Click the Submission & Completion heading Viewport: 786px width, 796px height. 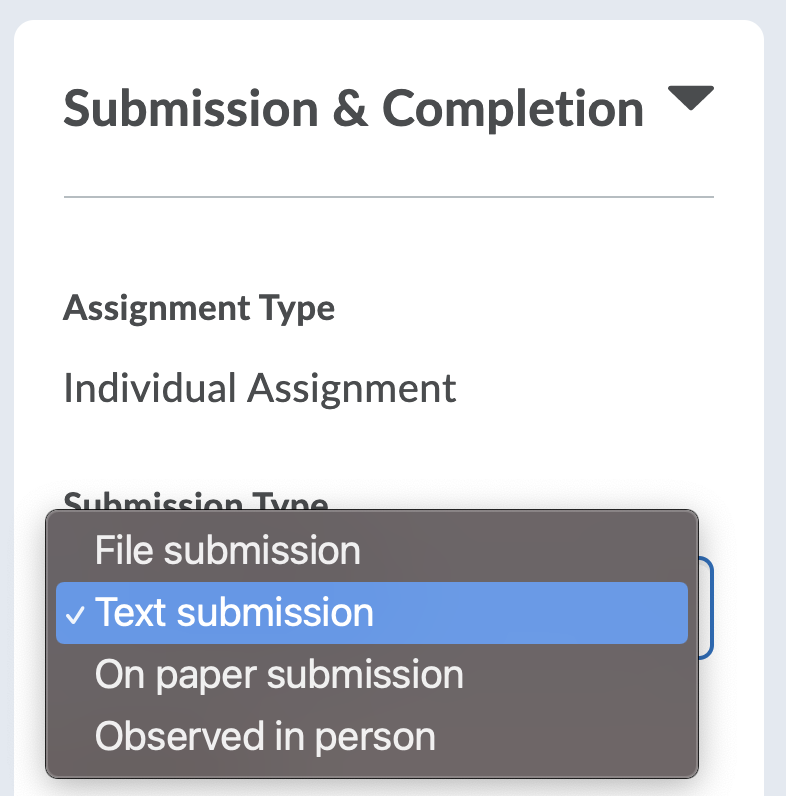353,108
